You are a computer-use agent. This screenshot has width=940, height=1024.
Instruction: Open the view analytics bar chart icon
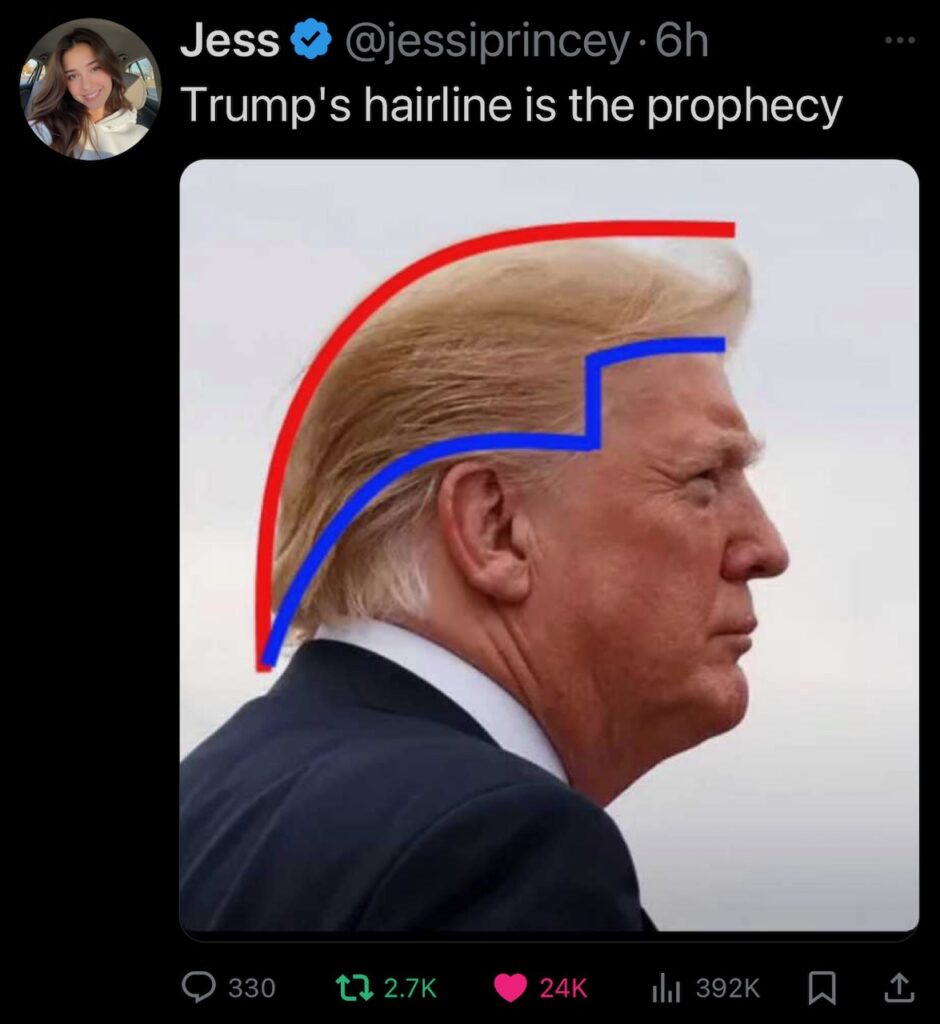tap(666, 987)
